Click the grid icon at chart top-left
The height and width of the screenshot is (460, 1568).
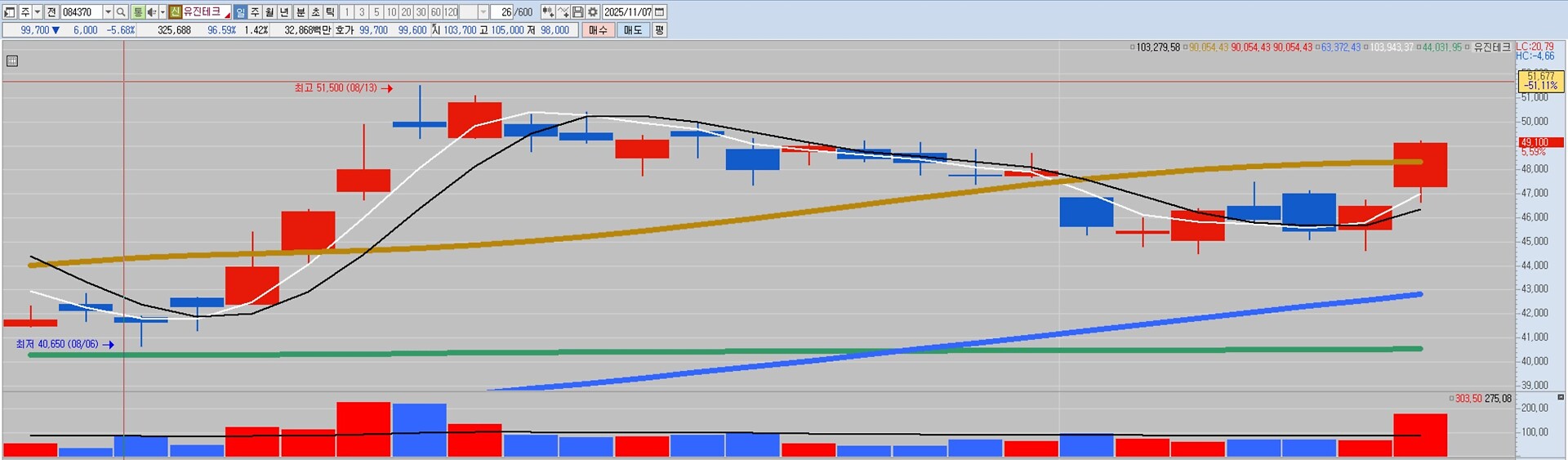[x=12, y=60]
